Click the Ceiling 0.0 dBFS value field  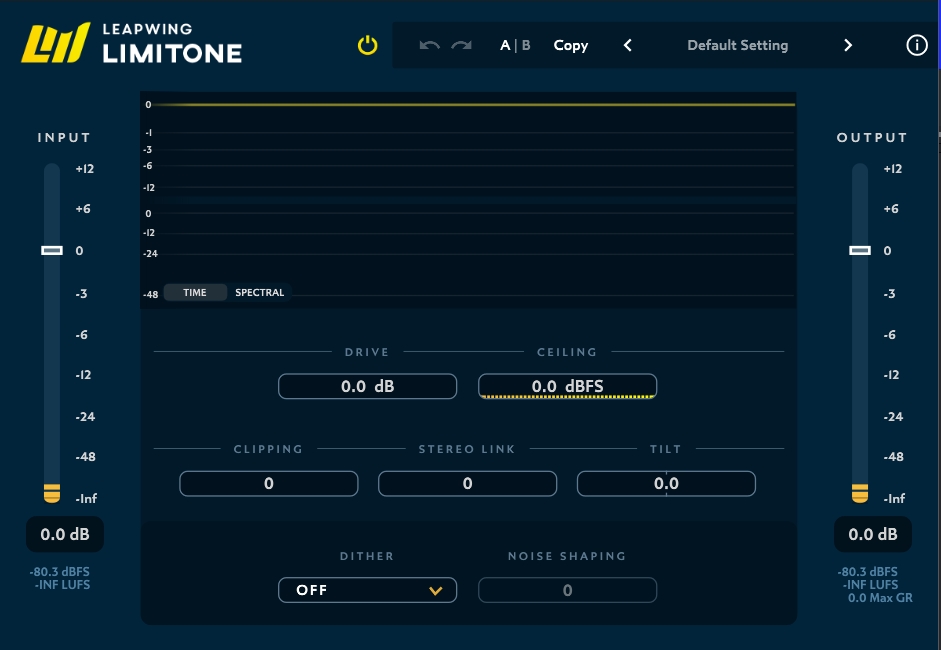point(567,386)
